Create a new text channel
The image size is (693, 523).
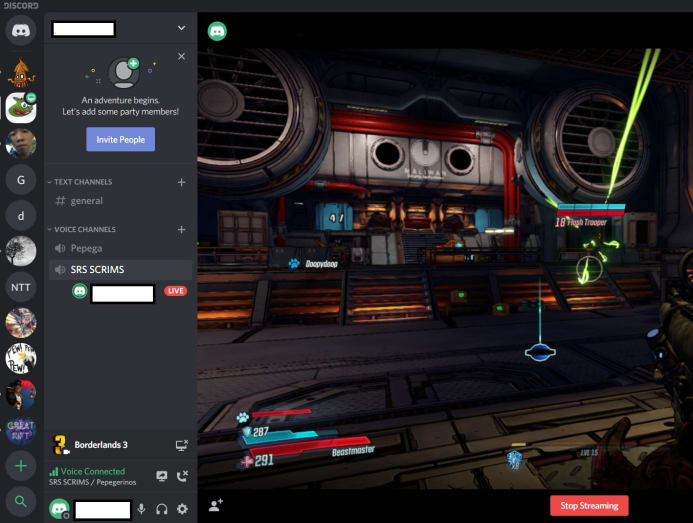[181, 182]
